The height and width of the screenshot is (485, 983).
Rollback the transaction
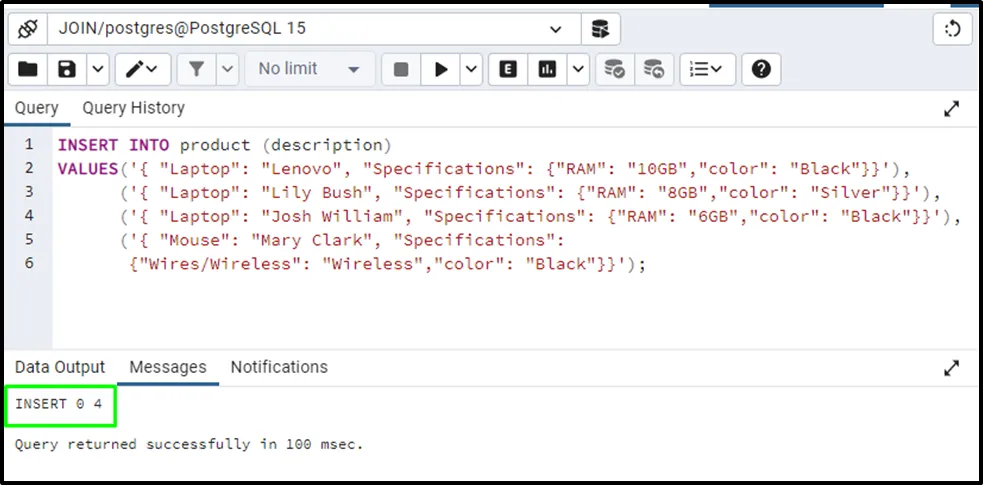click(x=653, y=69)
